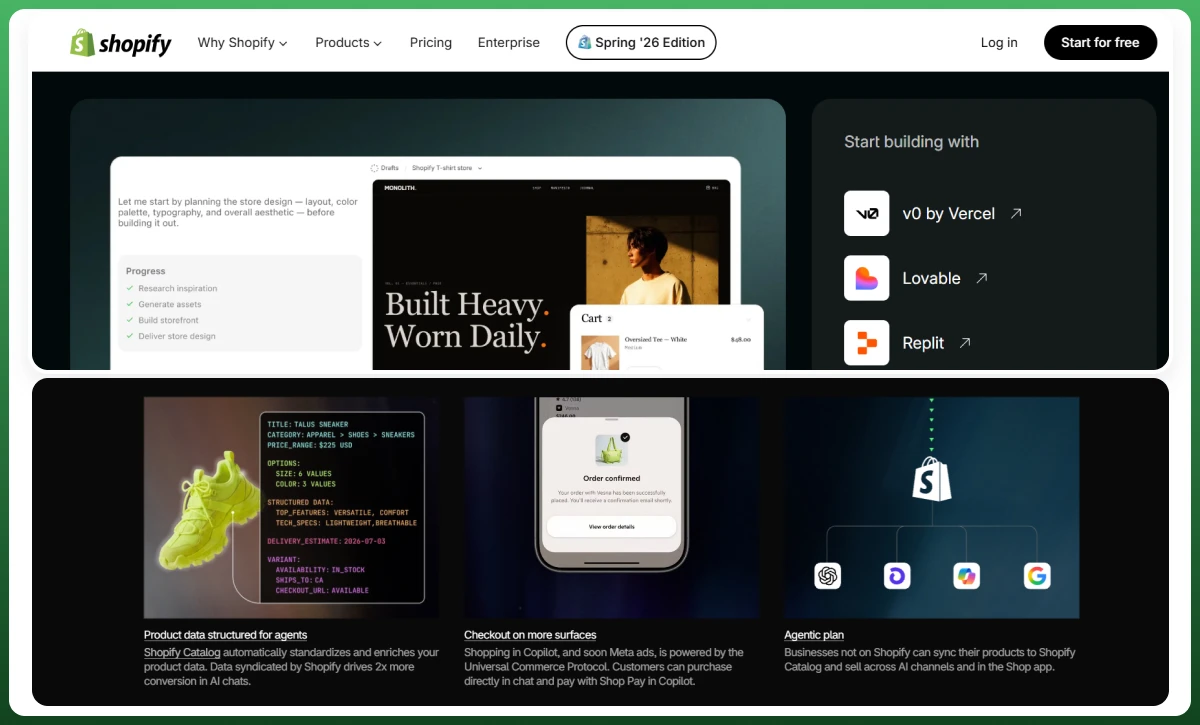This screenshot has height=725, width=1200.
Task: Open the Product data structured for agents link
Action: pos(225,635)
